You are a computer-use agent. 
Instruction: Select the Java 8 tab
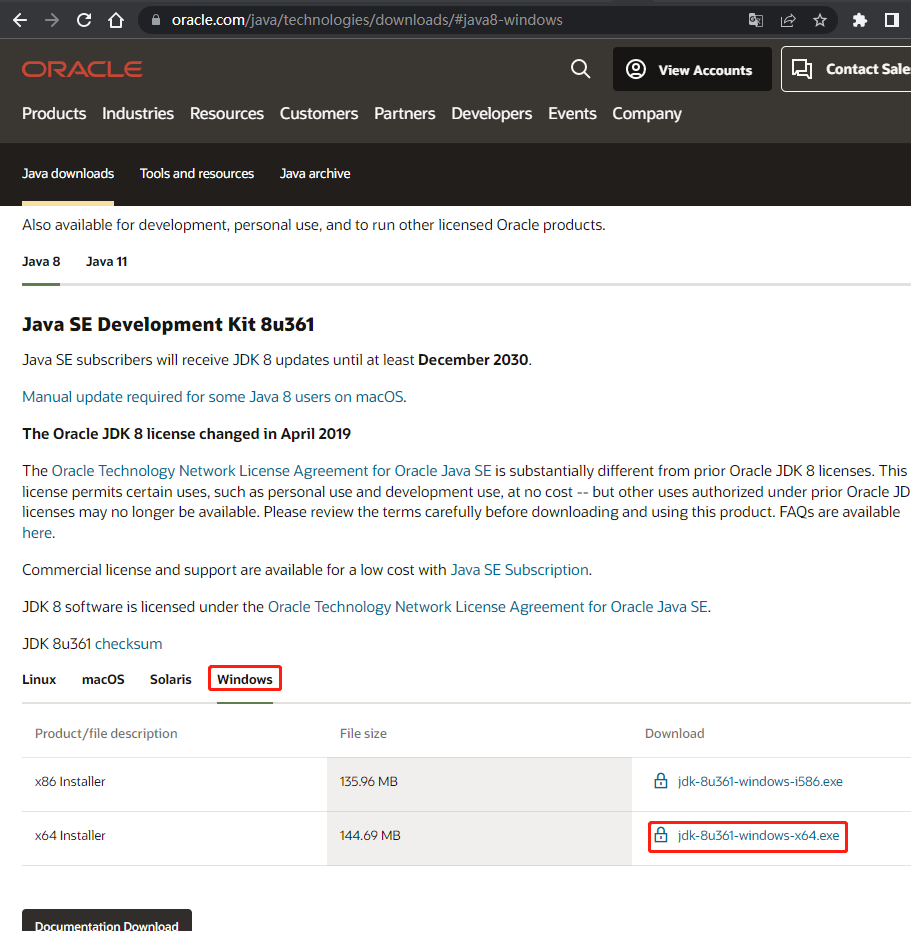coord(41,262)
